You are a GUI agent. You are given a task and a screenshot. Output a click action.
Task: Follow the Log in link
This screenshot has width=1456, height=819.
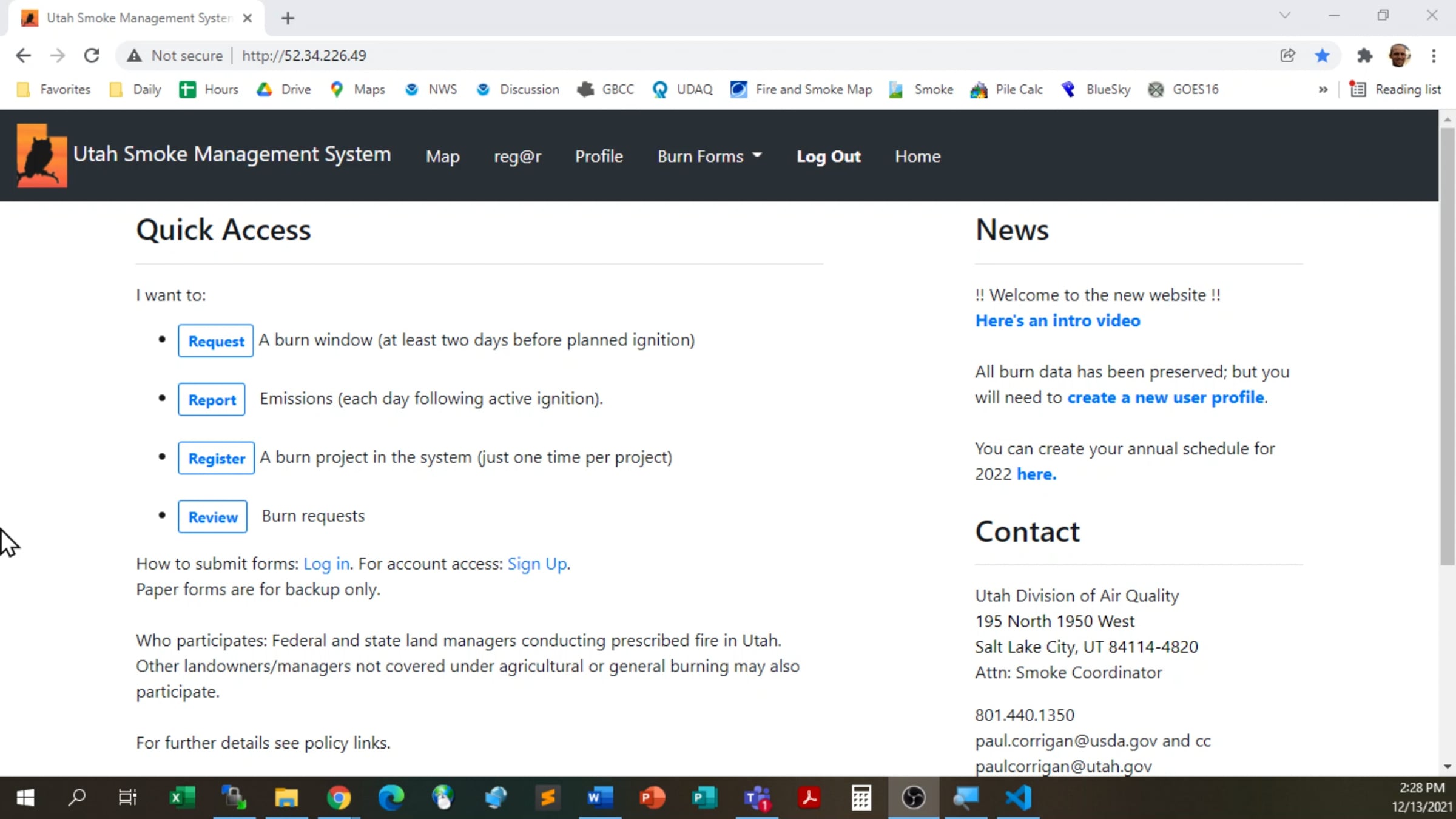coord(326,564)
